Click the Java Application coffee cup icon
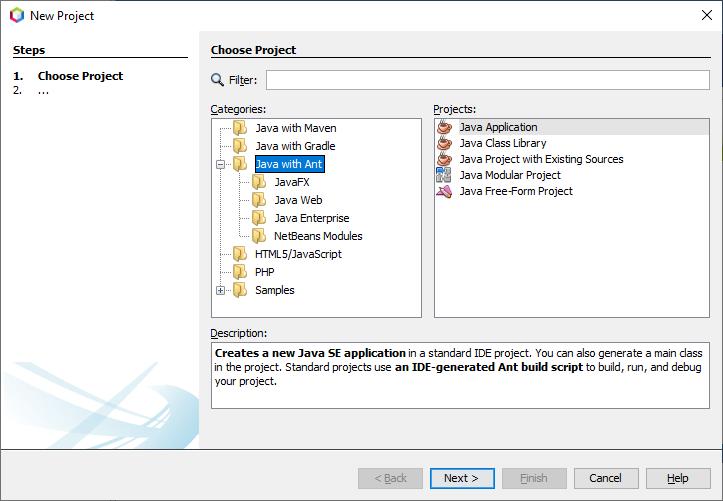Image resolution: width=723 pixels, height=501 pixels. pos(444,127)
